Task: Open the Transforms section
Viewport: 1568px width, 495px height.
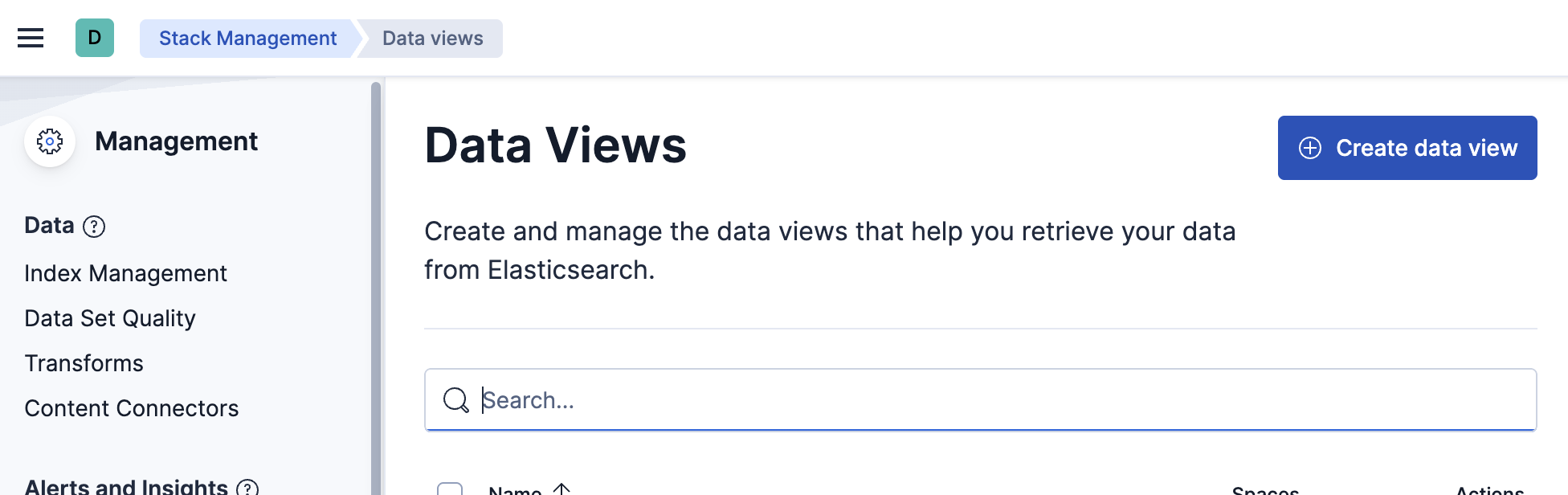Action: (84, 363)
